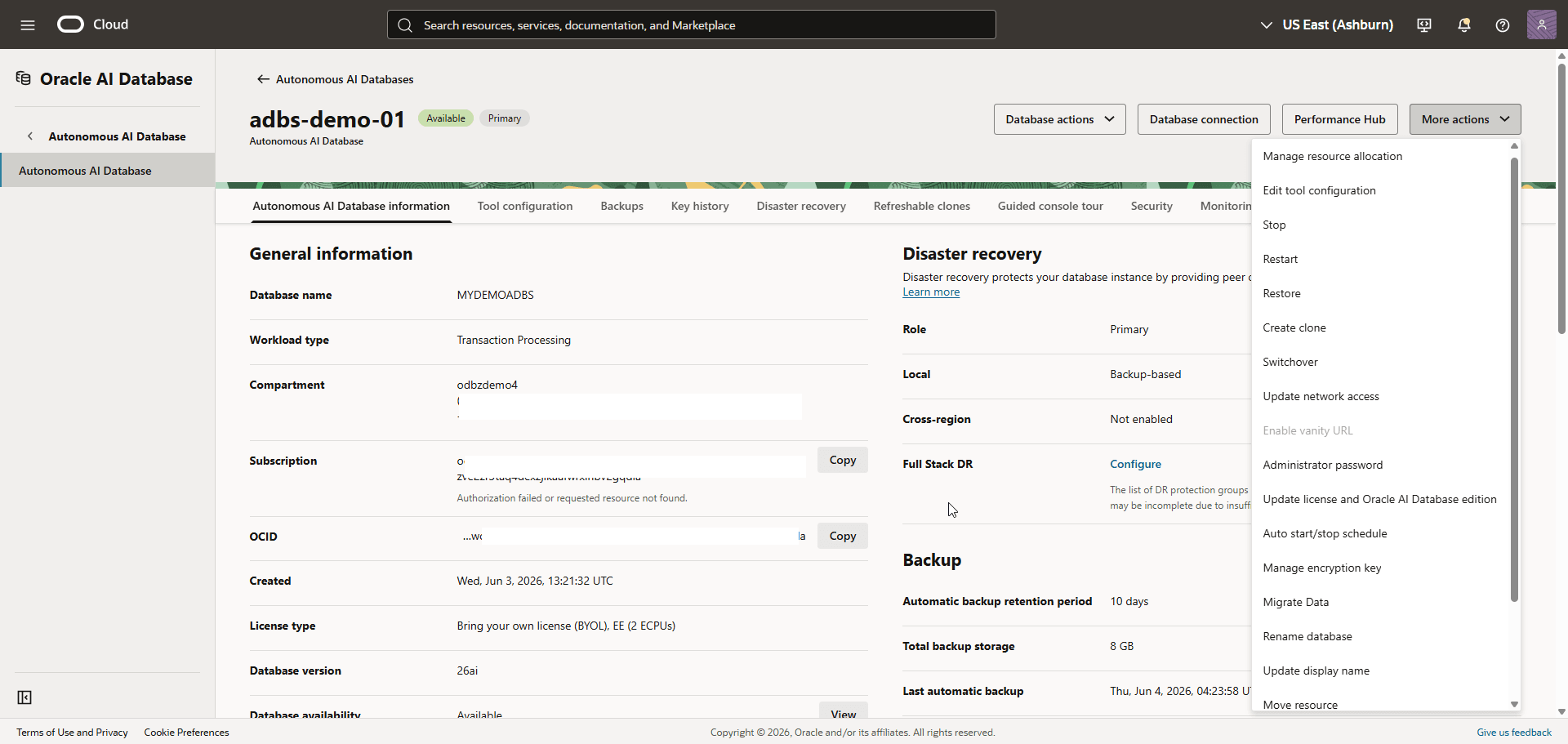Open the Guided console tour tab
Viewport: 1568px width, 744px height.
click(1050, 206)
